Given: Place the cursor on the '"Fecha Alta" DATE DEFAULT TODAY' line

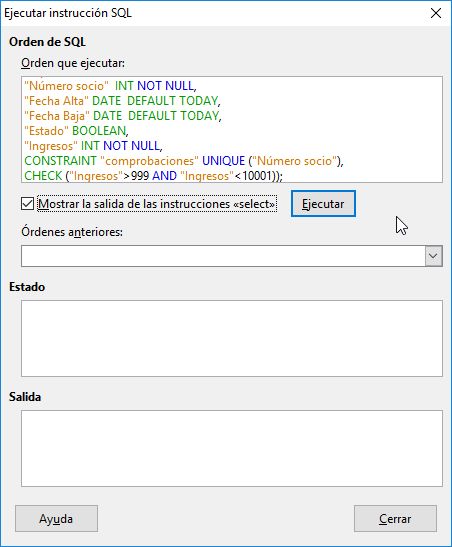Looking at the screenshot, I should (122, 101).
